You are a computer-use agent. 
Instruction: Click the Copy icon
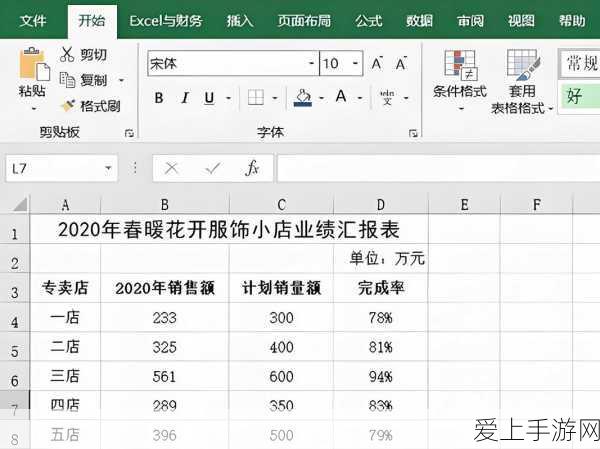point(67,80)
